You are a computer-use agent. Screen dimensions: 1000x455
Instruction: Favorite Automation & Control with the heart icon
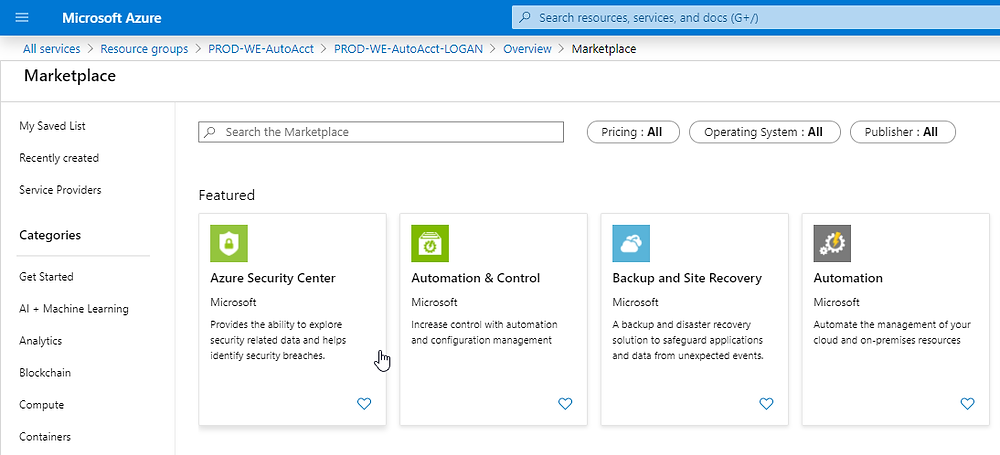[x=565, y=403]
